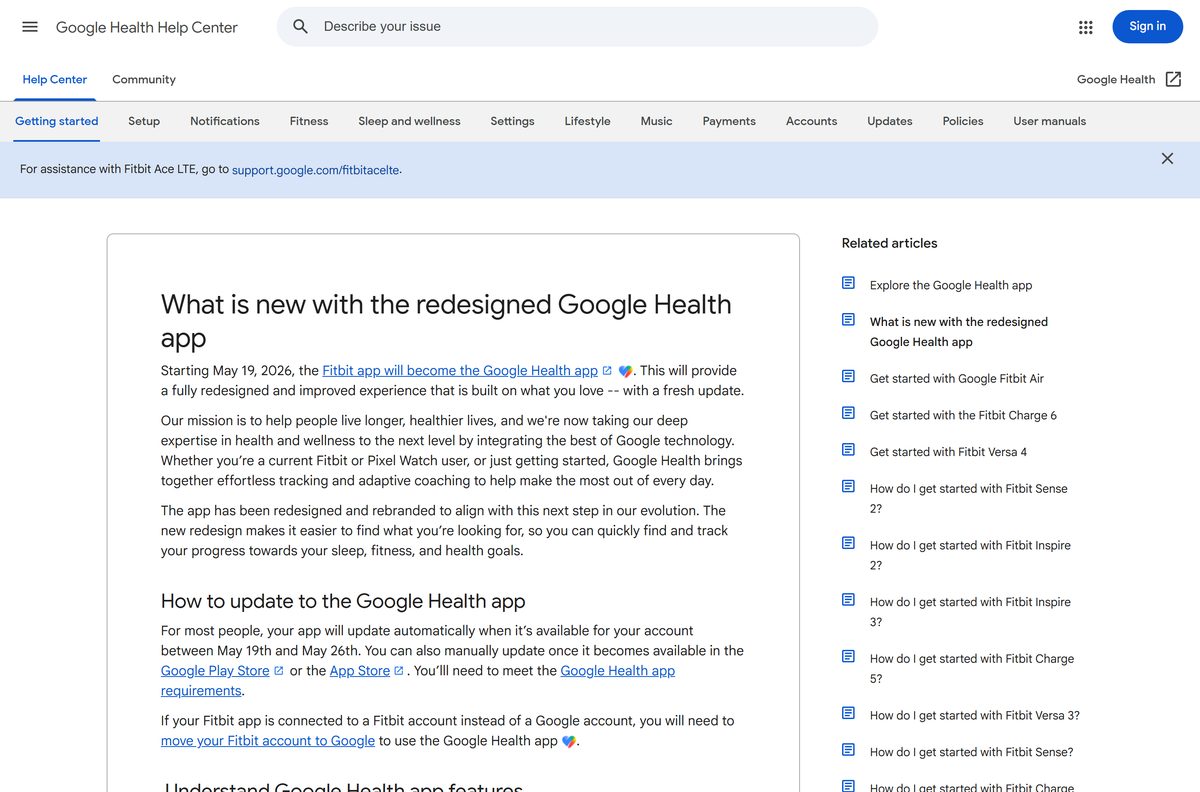Open the Updates category

pos(890,121)
